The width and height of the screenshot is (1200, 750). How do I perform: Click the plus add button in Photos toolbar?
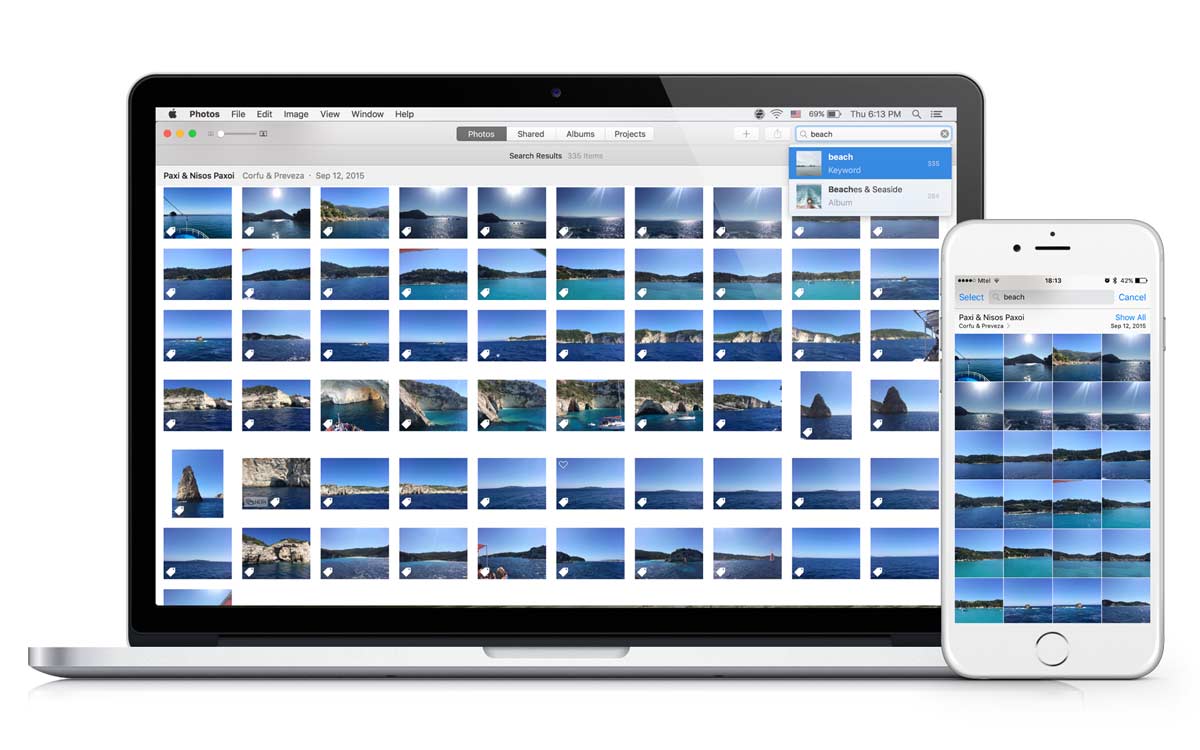coord(746,134)
